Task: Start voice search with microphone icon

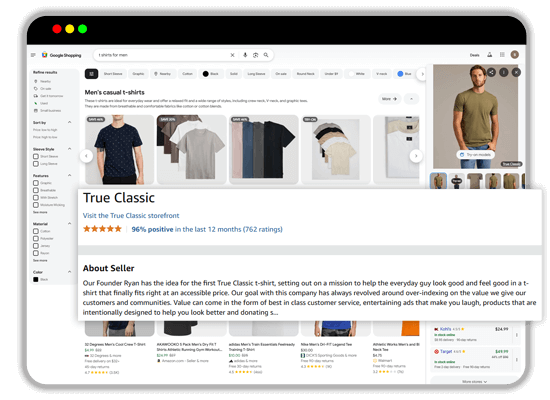Action: coord(245,55)
